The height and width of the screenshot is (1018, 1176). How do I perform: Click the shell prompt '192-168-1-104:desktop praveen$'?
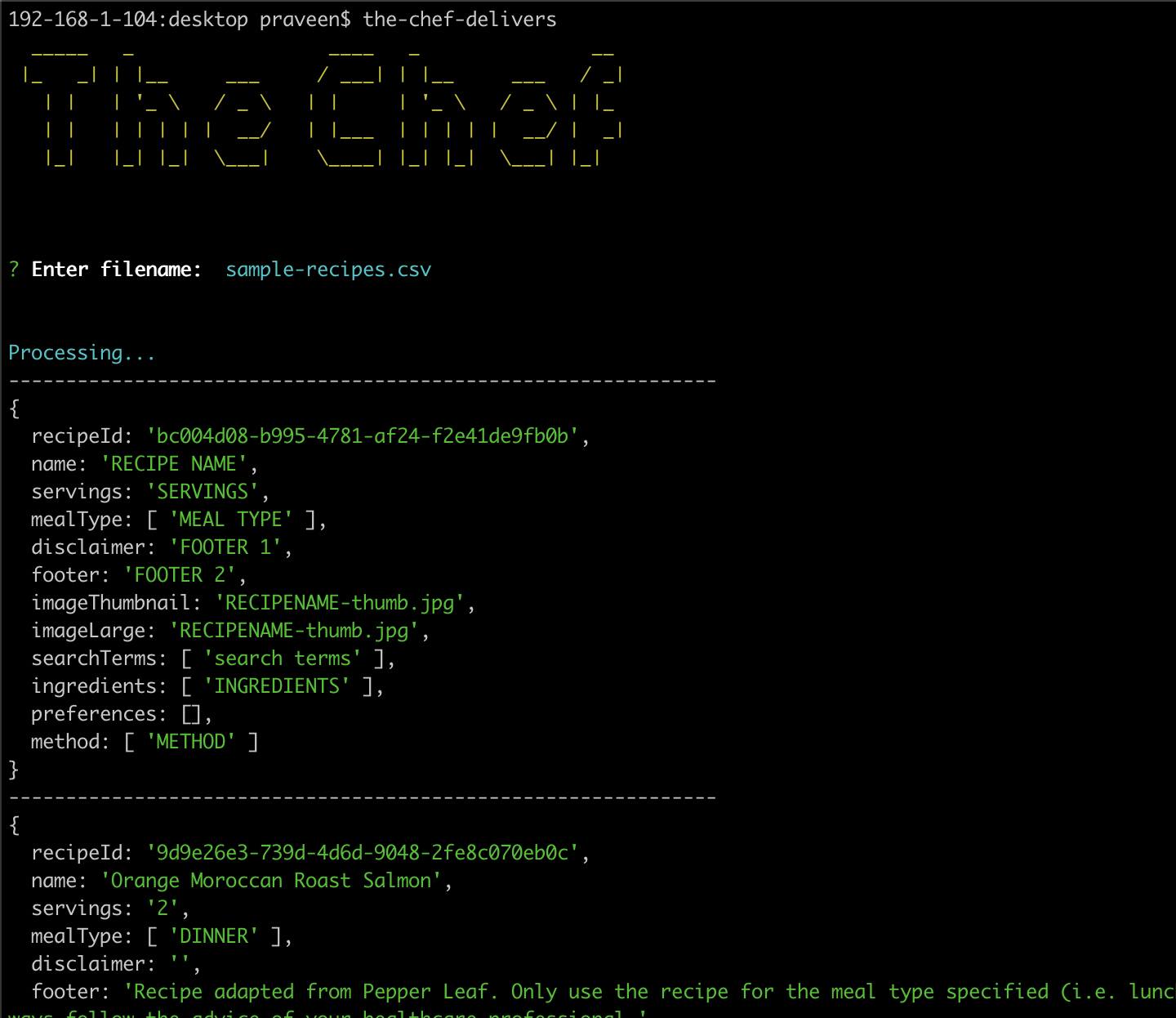click(x=180, y=19)
